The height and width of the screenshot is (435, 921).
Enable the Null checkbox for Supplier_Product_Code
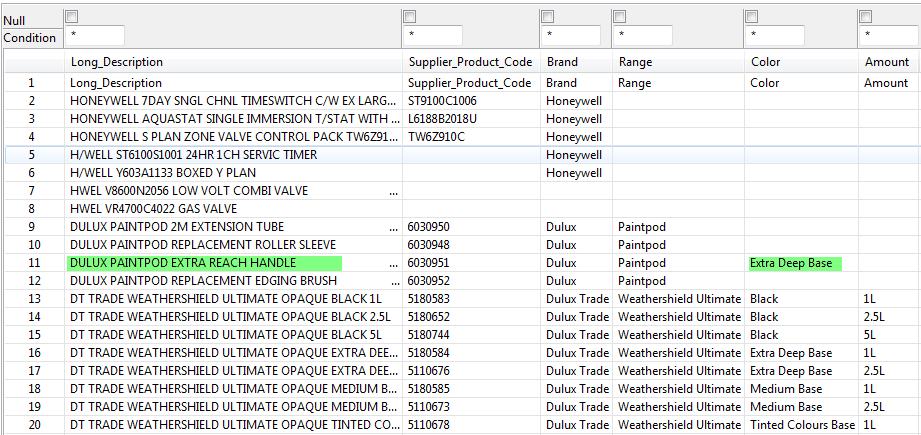click(408, 16)
